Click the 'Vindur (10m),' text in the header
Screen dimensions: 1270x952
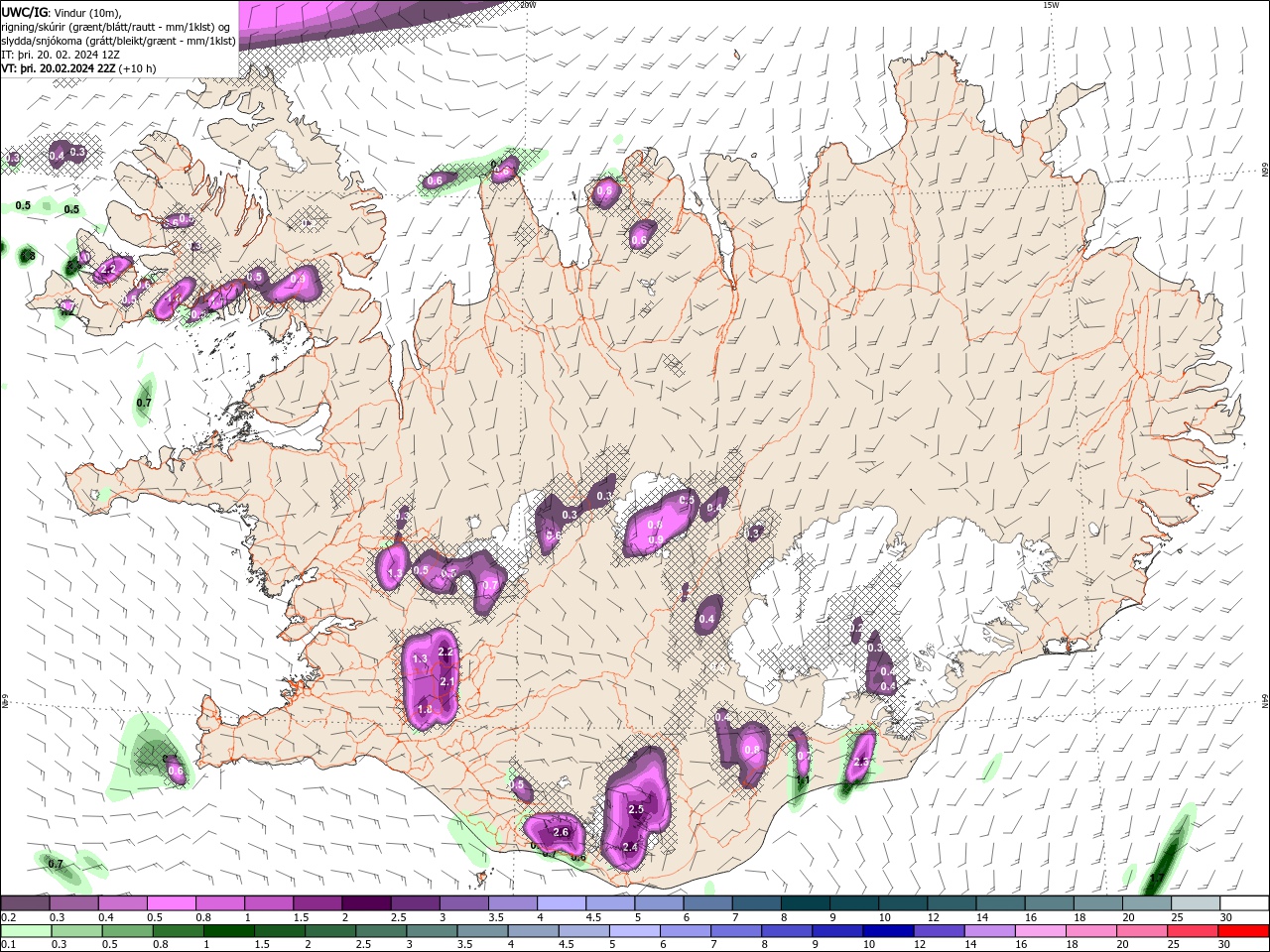86,12
